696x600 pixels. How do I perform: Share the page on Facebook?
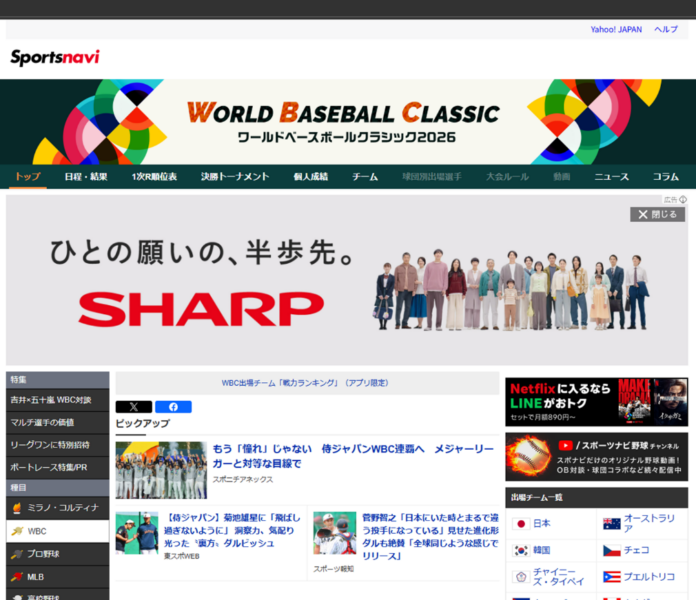pos(173,407)
